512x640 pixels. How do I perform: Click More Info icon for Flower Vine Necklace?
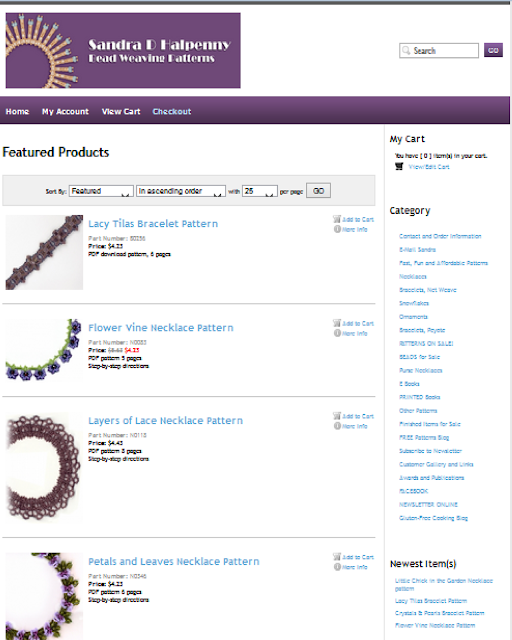point(337,333)
